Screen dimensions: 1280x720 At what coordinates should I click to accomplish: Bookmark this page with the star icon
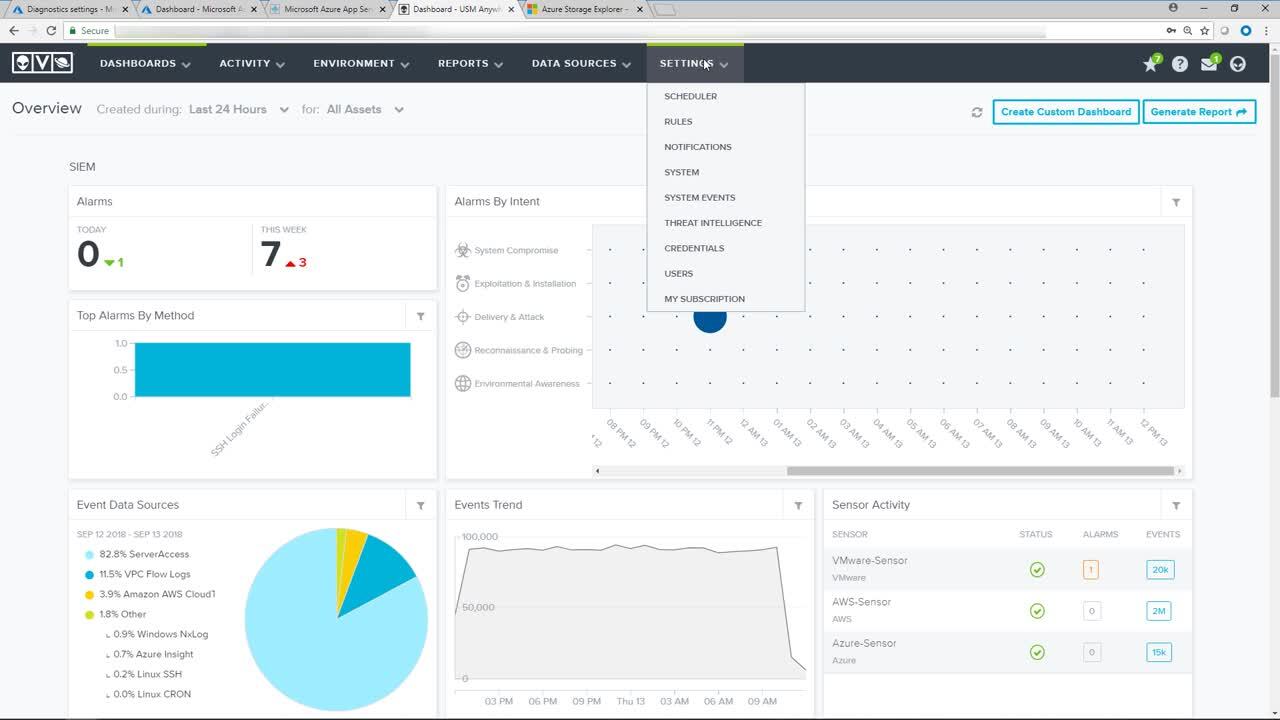pos(1205,31)
